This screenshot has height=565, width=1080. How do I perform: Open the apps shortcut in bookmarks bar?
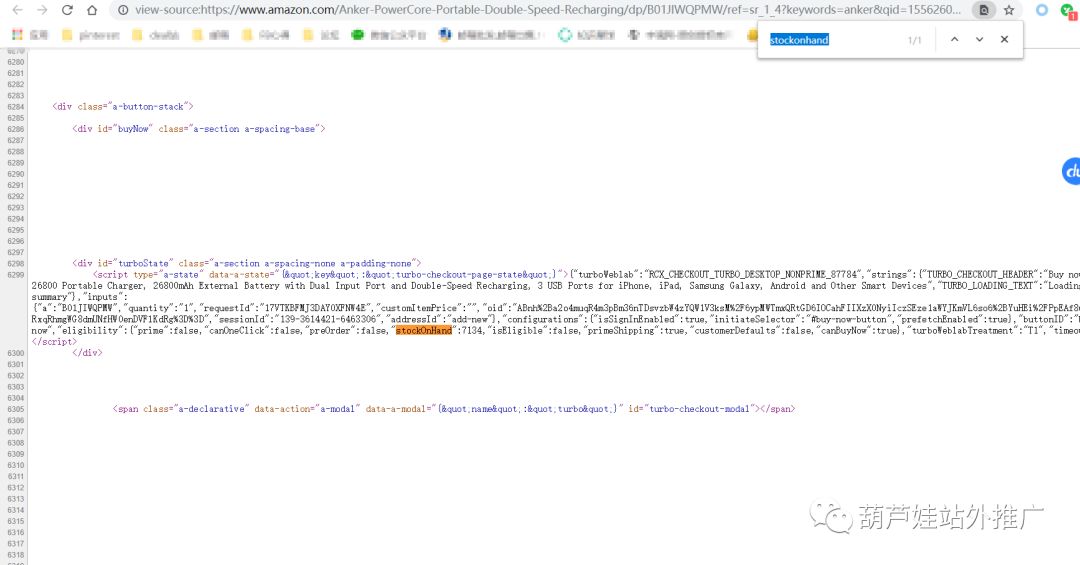coord(29,34)
